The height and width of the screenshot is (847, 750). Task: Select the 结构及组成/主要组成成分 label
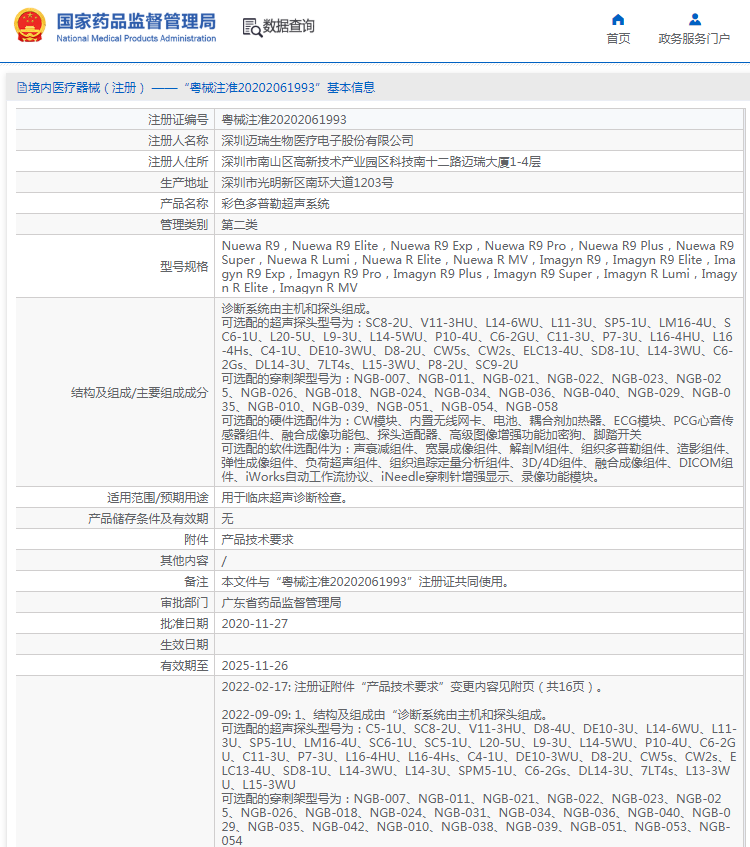pos(139,393)
